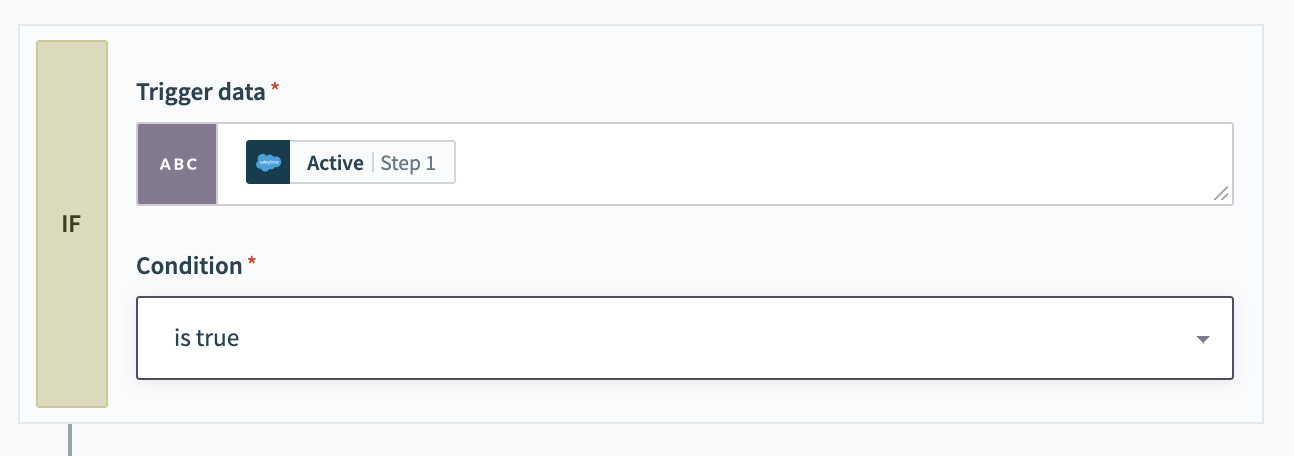
Task: Select the 'is true' text in Condition box
Action: pos(206,338)
